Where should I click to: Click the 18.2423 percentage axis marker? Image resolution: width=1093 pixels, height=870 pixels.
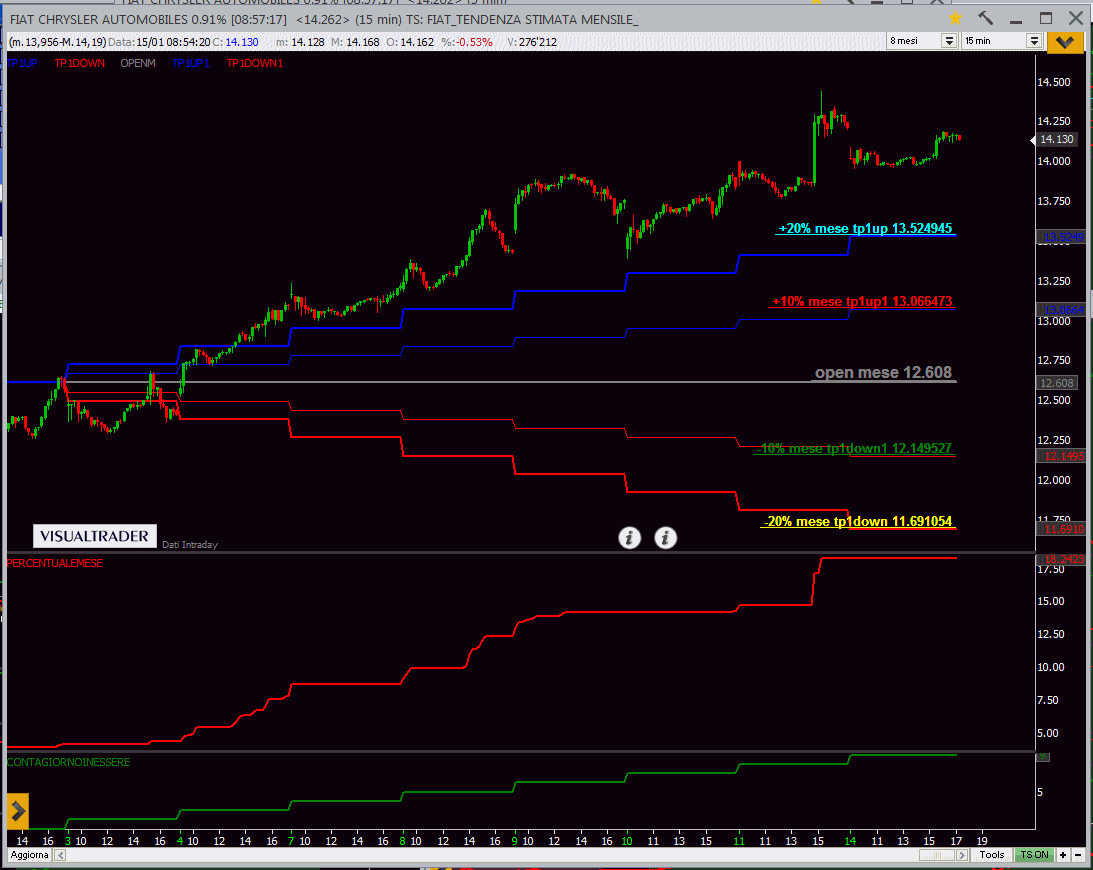click(1061, 559)
